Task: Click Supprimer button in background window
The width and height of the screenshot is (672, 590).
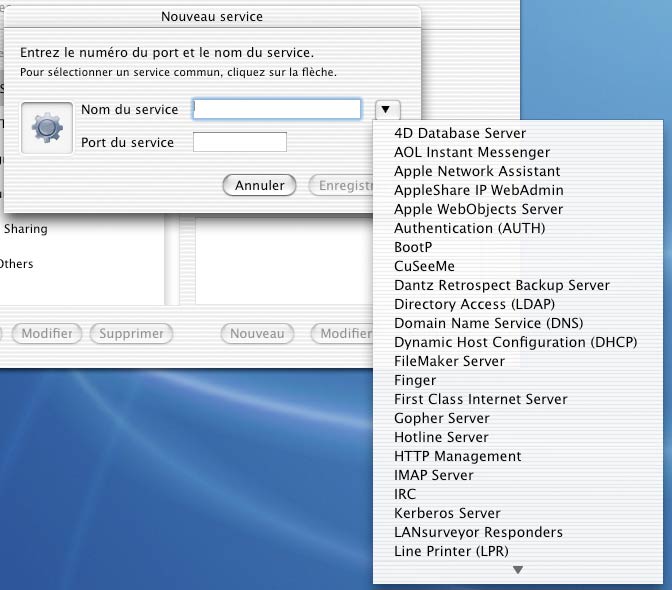Action: [131, 333]
